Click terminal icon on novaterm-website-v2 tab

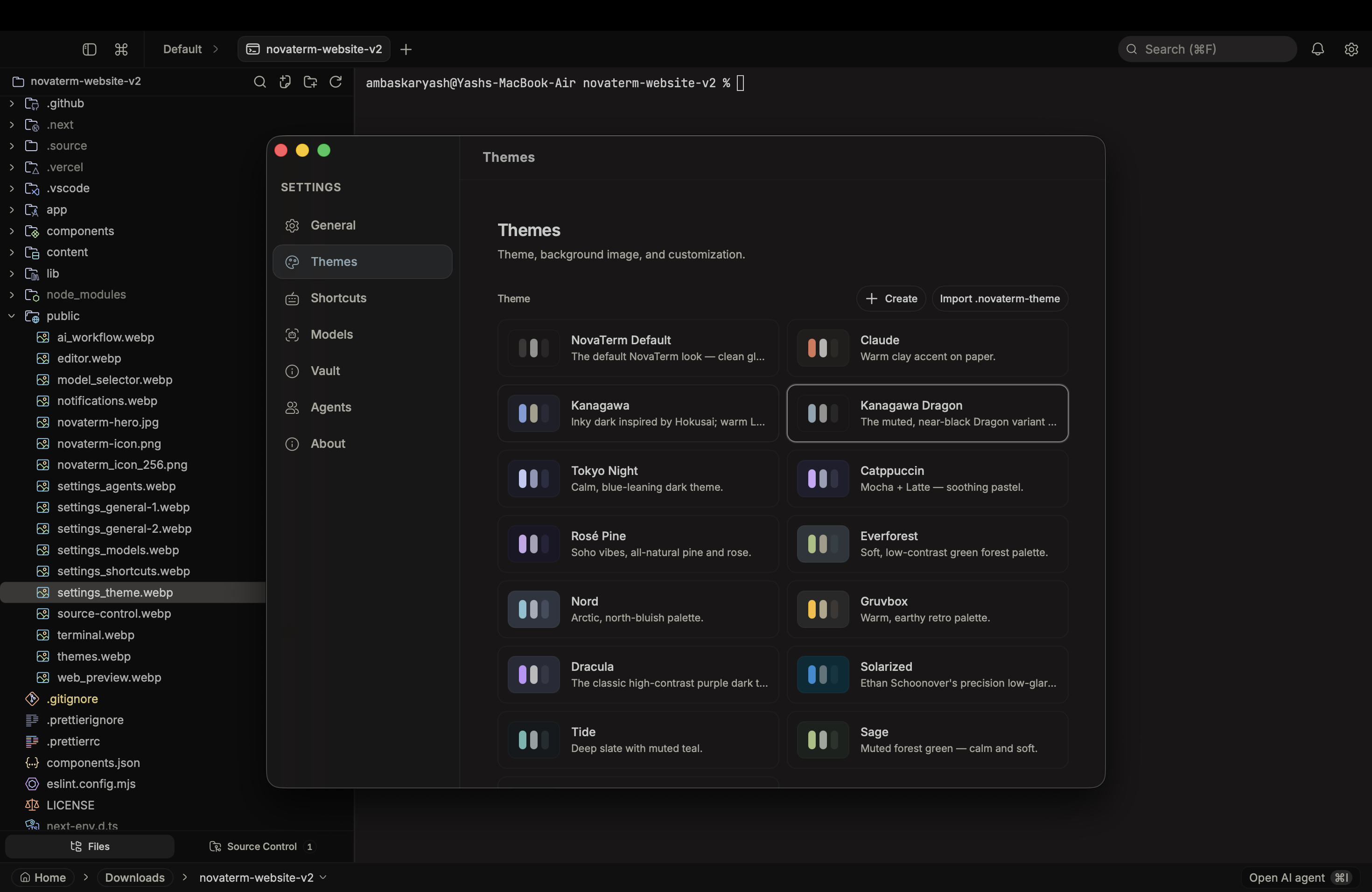tap(252, 49)
